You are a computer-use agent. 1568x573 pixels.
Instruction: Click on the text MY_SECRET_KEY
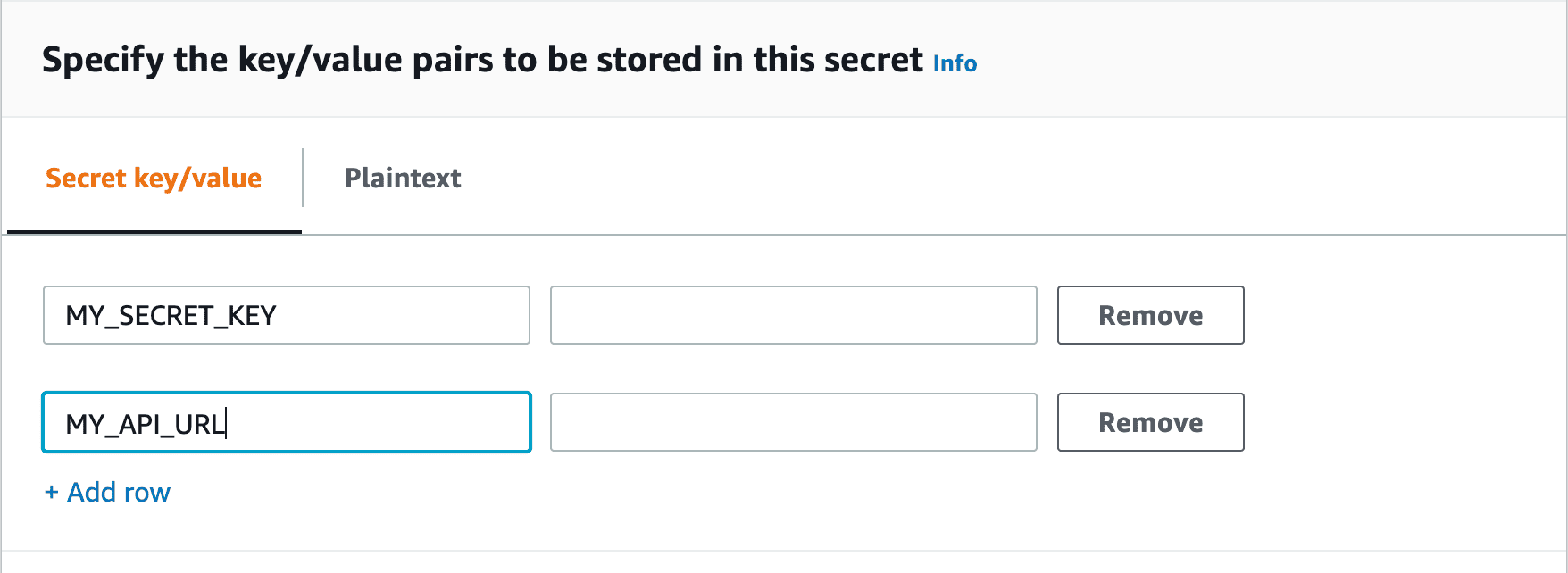pos(171,315)
